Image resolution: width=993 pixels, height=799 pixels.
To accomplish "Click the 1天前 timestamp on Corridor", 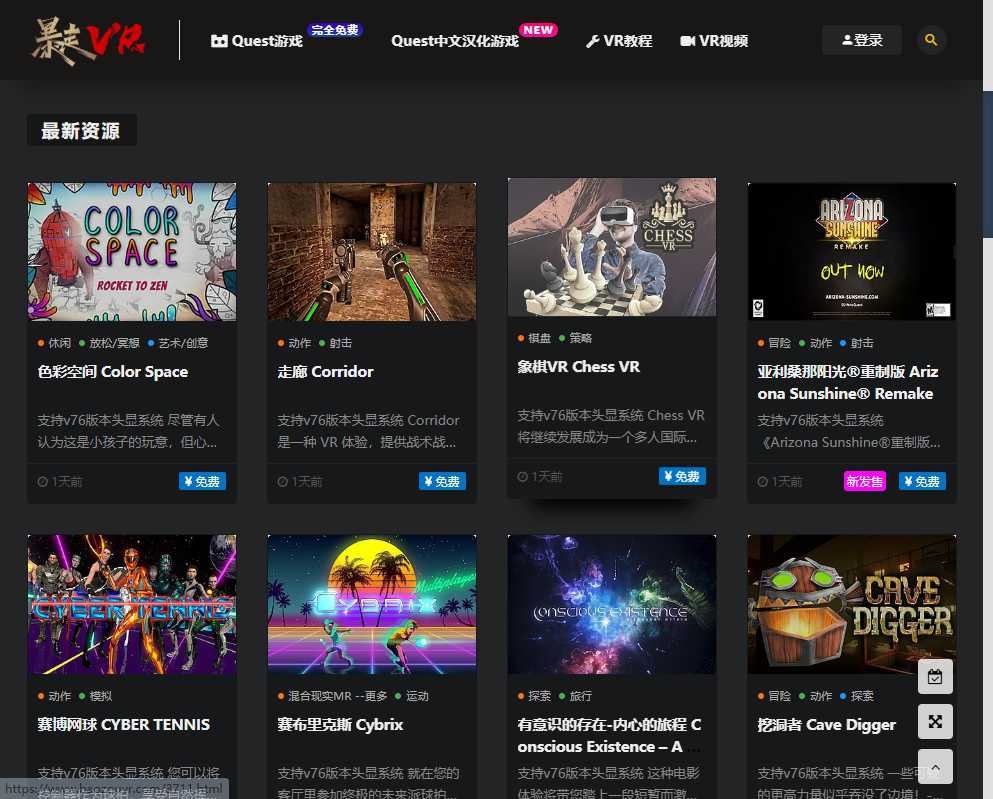I will (300, 482).
